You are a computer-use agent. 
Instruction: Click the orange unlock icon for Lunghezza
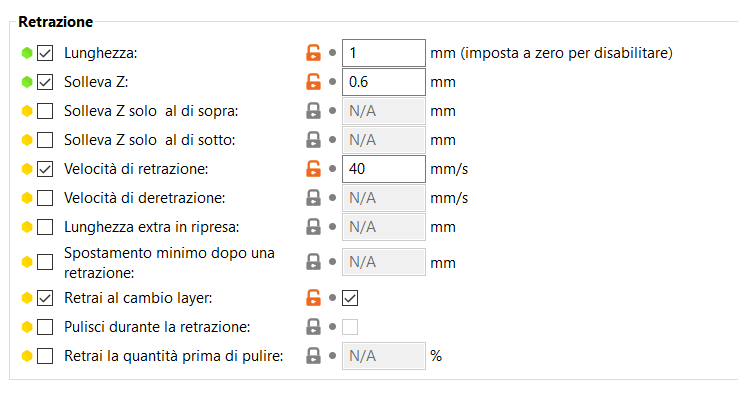pyautogui.click(x=313, y=53)
